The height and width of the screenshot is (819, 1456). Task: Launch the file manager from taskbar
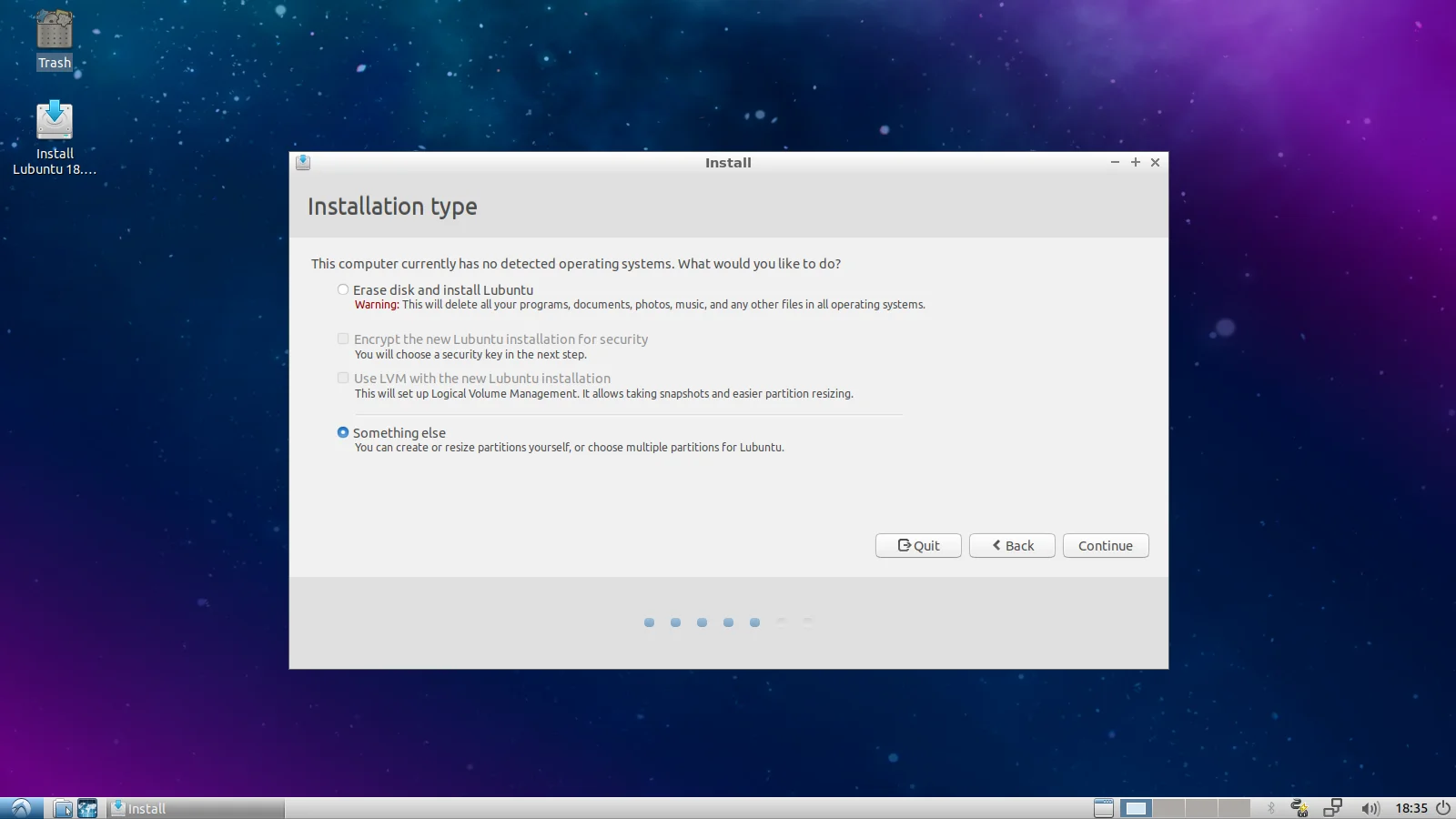(63, 808)
